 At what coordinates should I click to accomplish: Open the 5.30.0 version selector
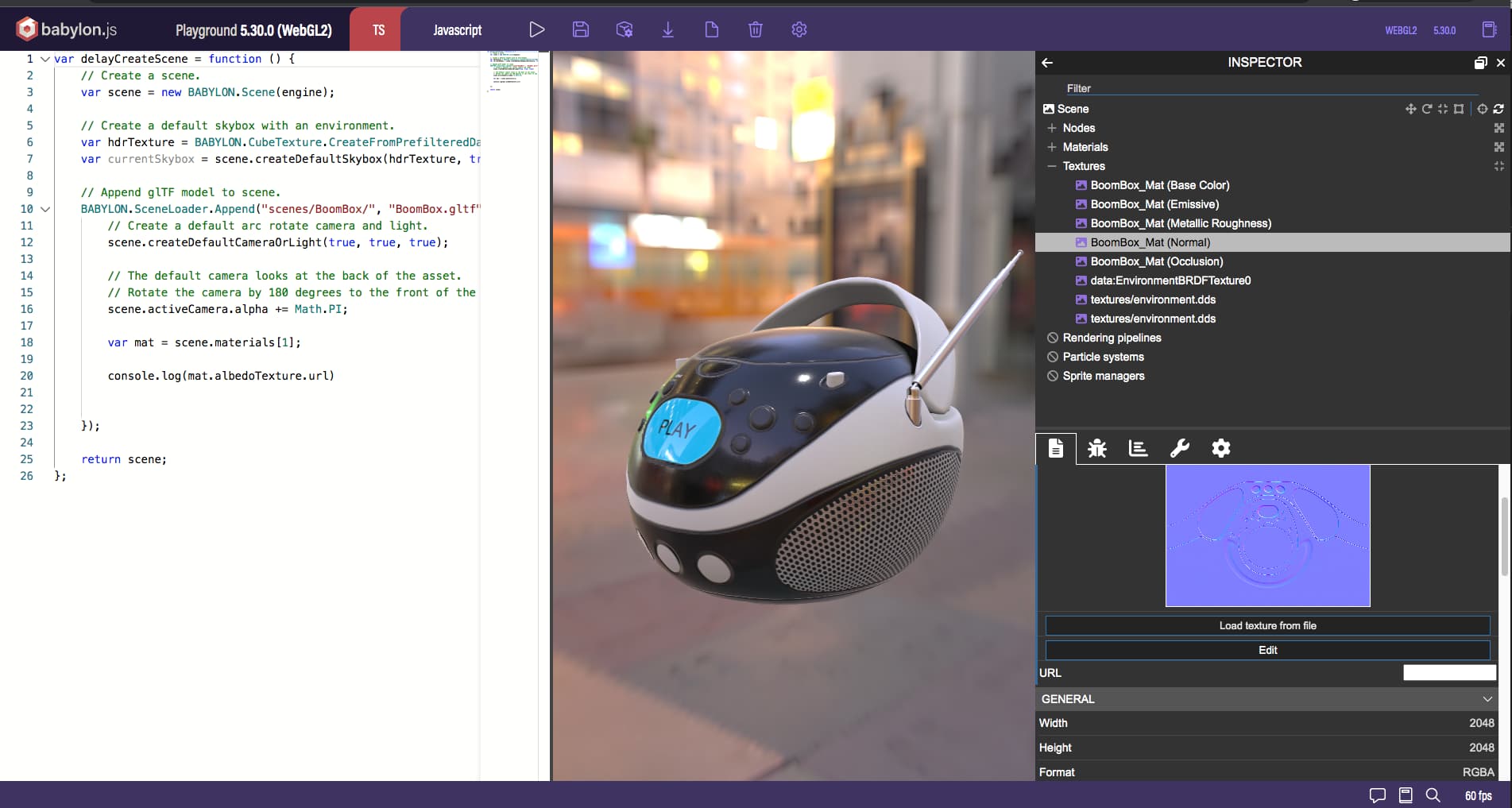pyautogui.click(x=1444, y=30)
